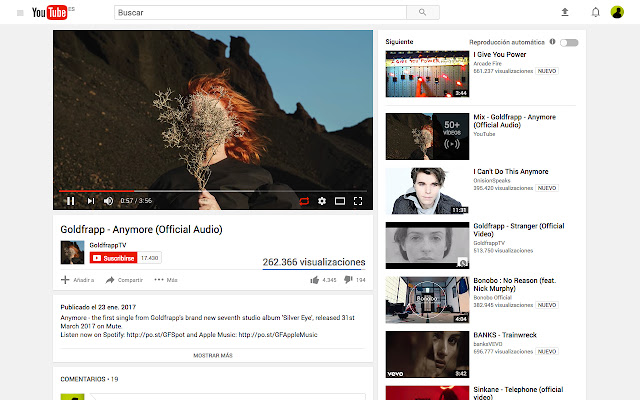Open the GoldfrappTV channel avatar
The height and width of the screenshot is (400, 640).
point(72,252)
